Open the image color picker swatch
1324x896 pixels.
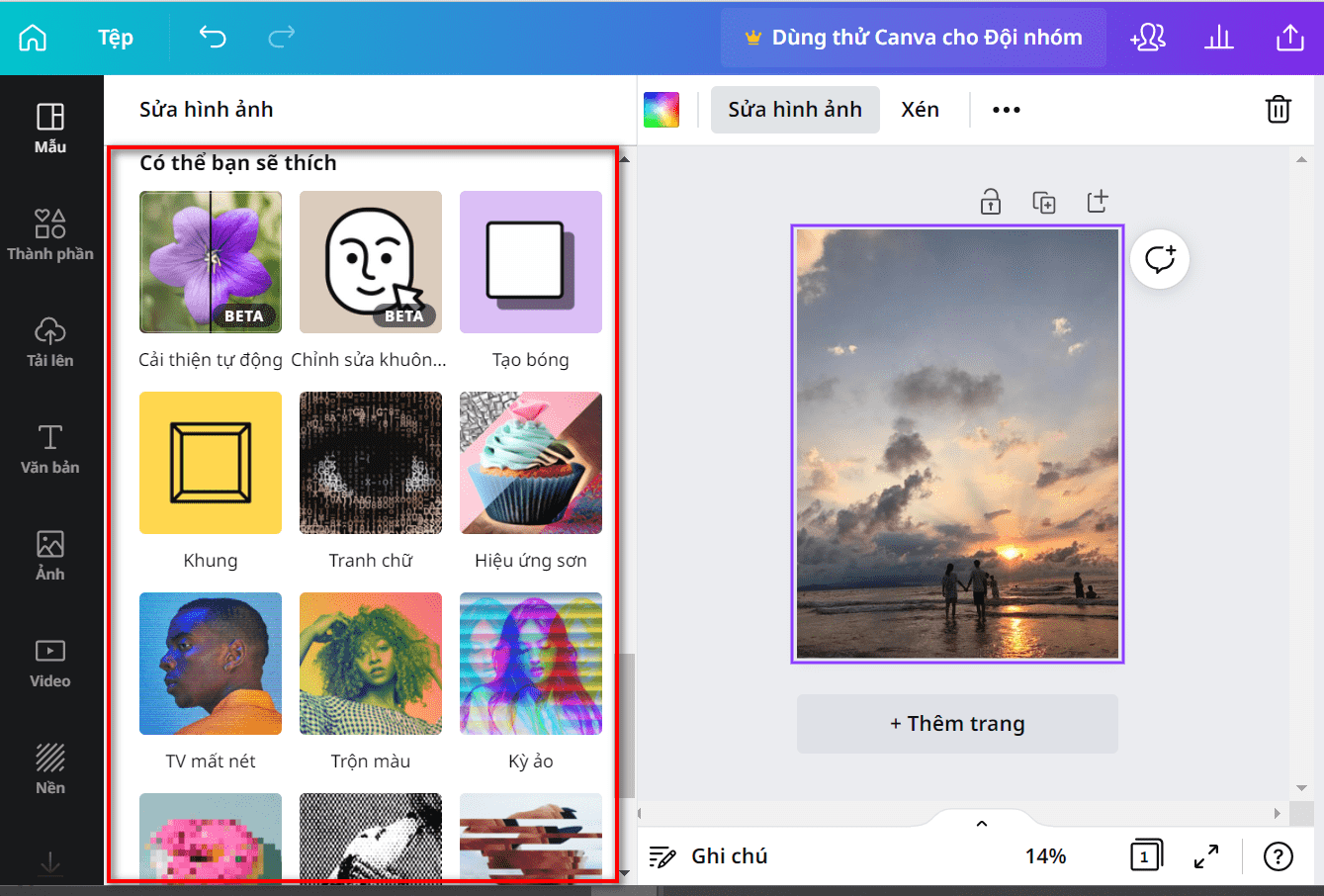coord(662,110)
